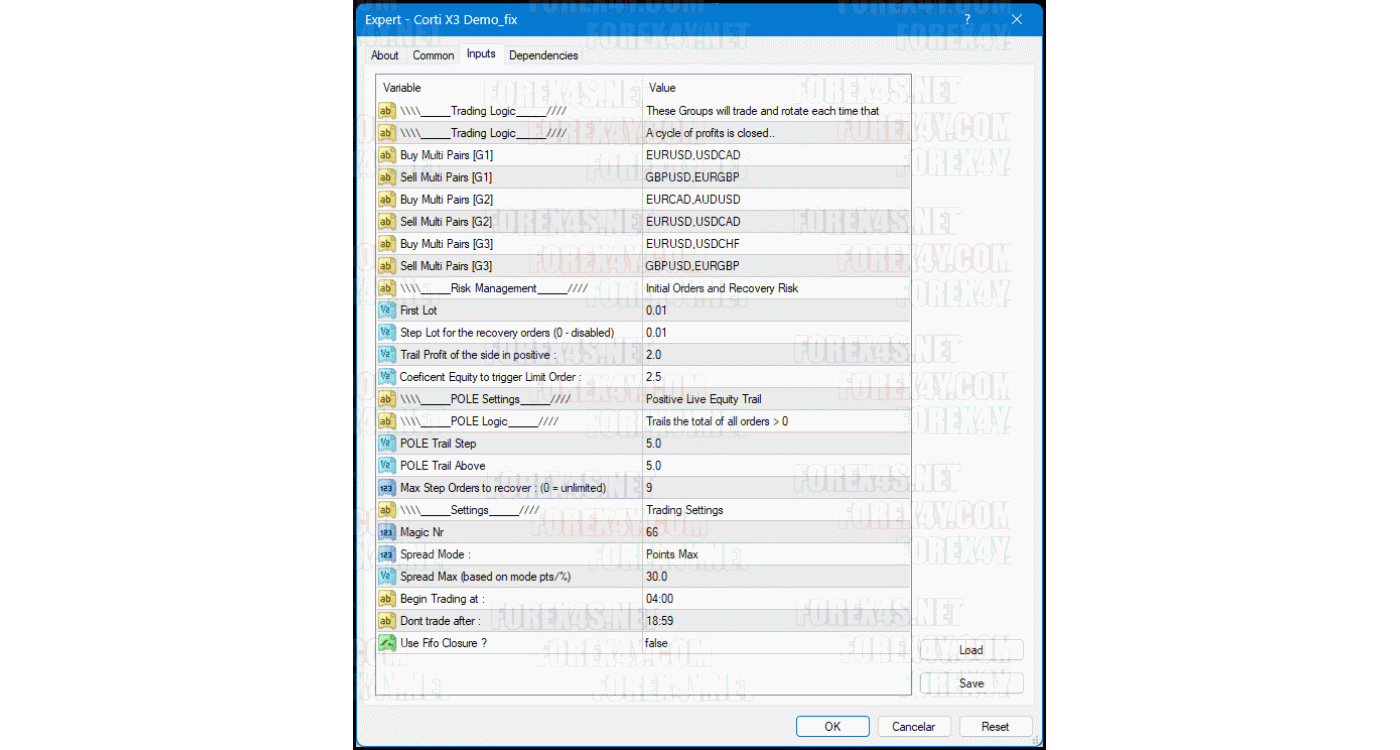
Task: Edit the Dont trade after value 18:59
Action: [775, 621]
